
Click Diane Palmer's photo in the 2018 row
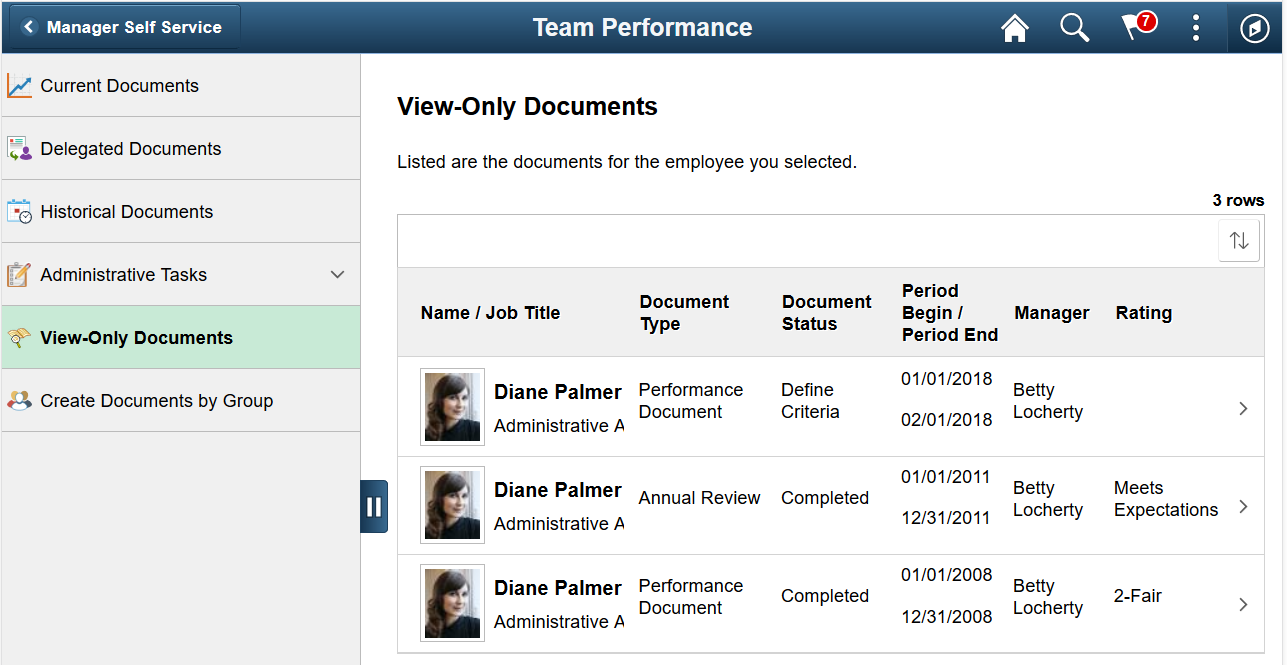click(452, 407)
